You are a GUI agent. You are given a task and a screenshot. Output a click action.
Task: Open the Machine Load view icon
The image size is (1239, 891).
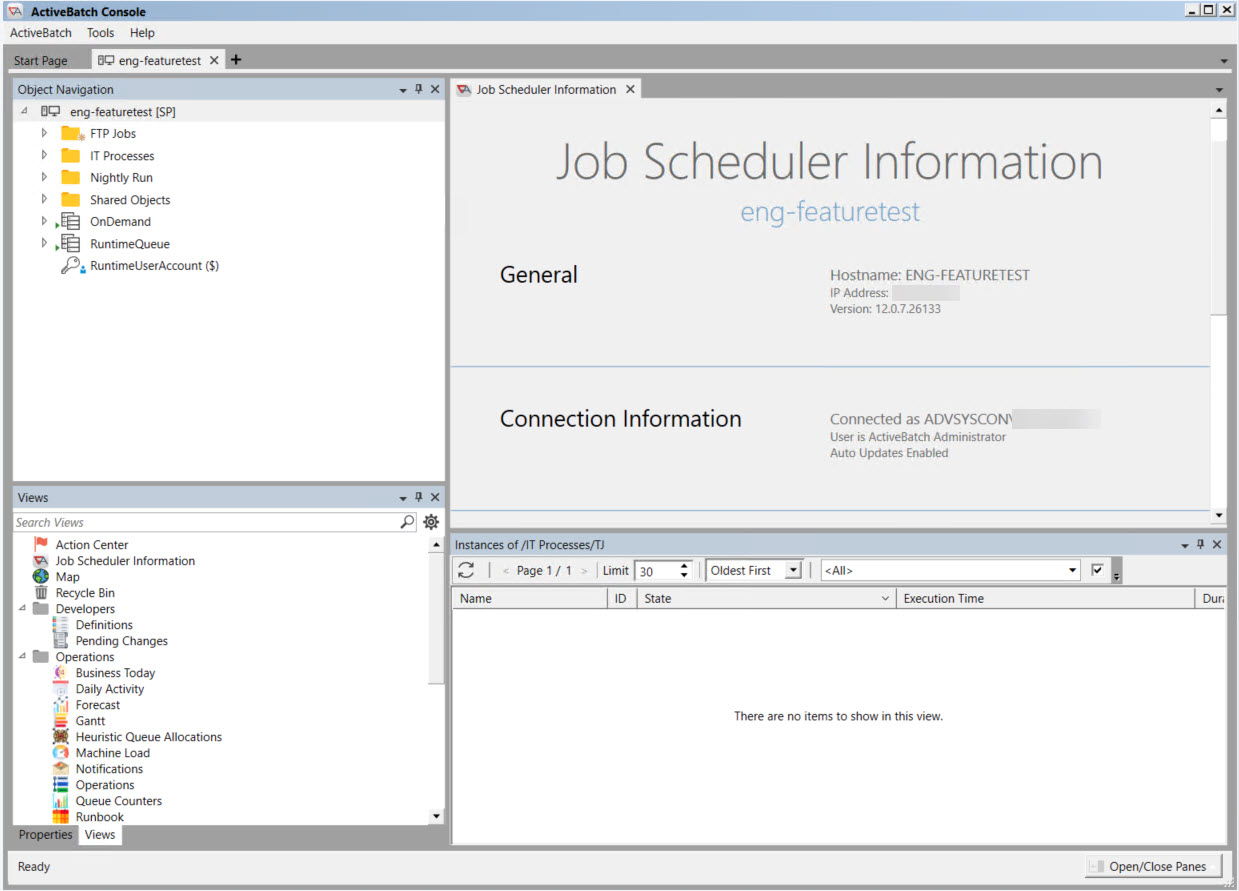coord(61,753)
